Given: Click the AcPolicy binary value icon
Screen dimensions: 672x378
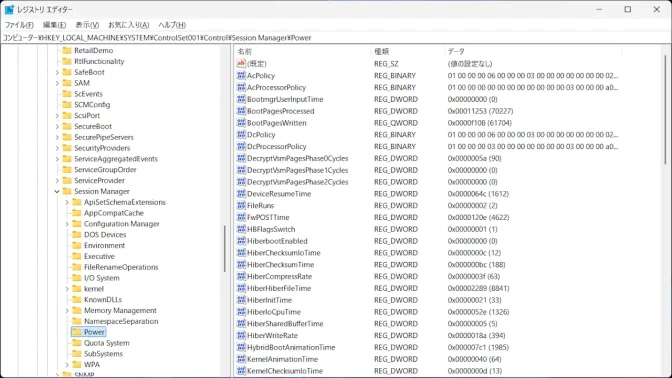Looking at the screenshot, I should coord(241,75).
